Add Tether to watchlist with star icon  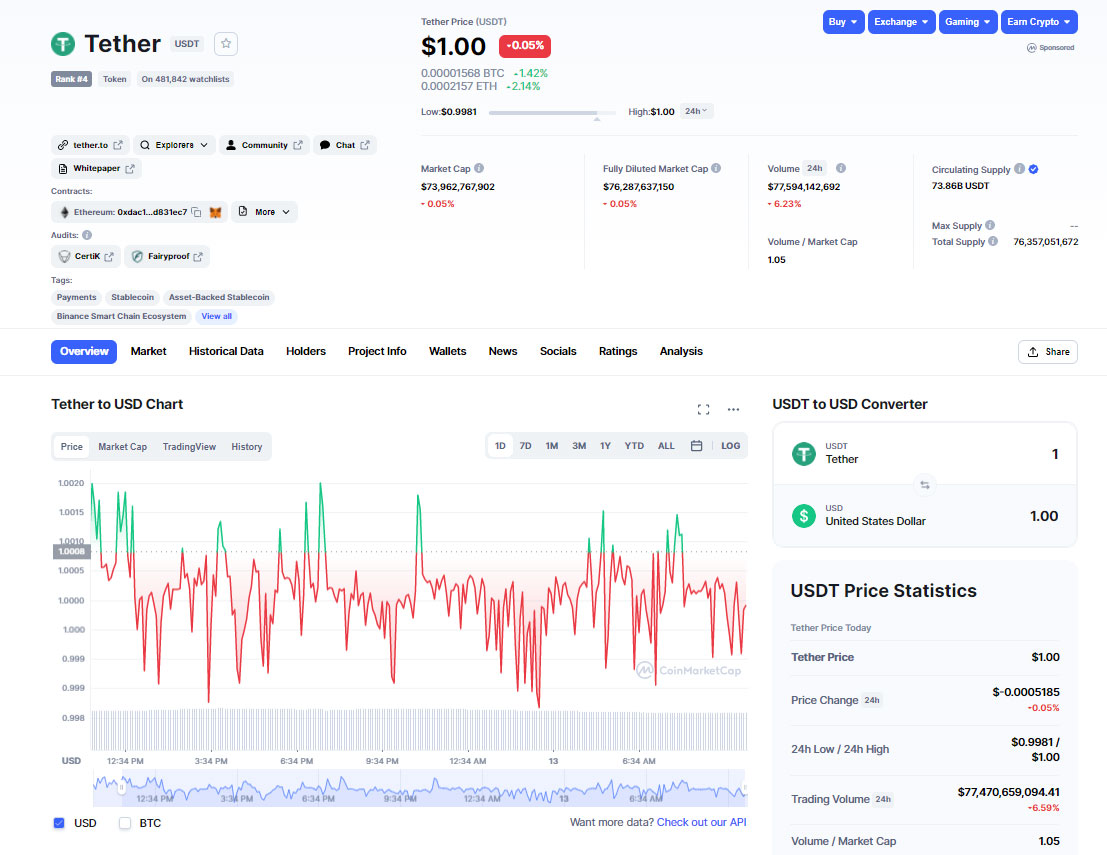click(226, 44)
